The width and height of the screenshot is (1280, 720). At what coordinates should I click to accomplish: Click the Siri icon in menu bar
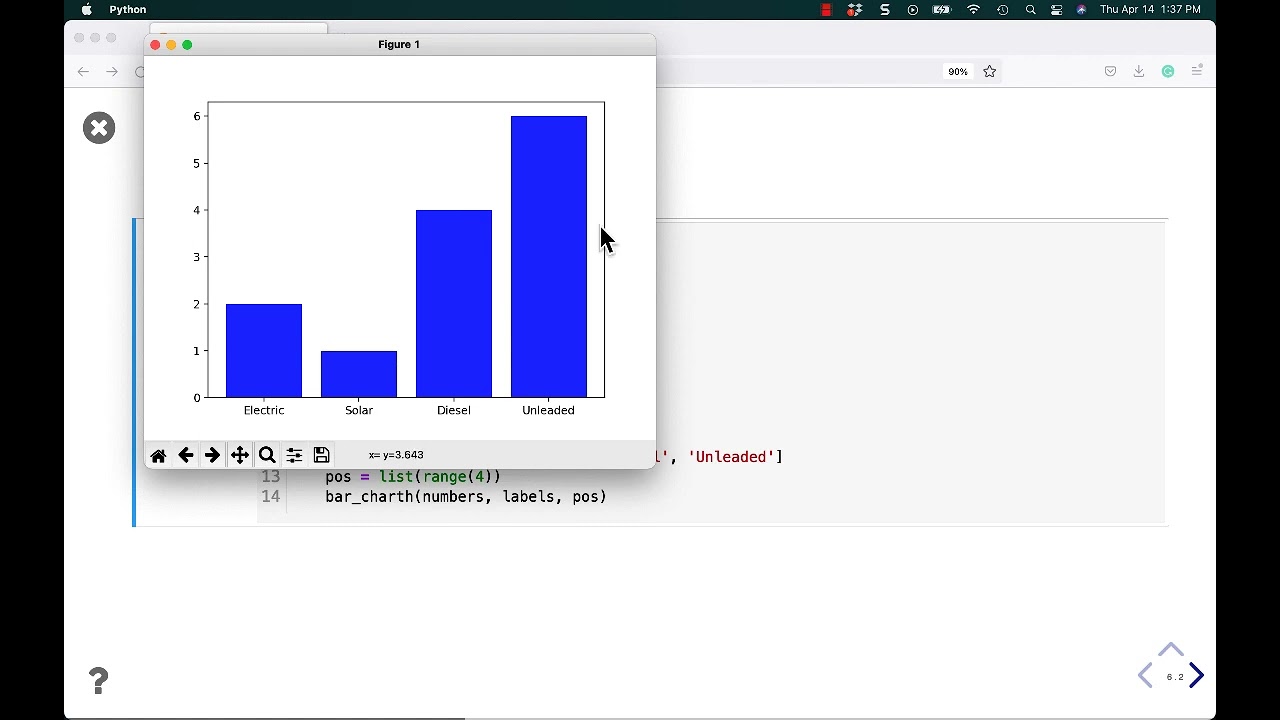[1081, 9]
